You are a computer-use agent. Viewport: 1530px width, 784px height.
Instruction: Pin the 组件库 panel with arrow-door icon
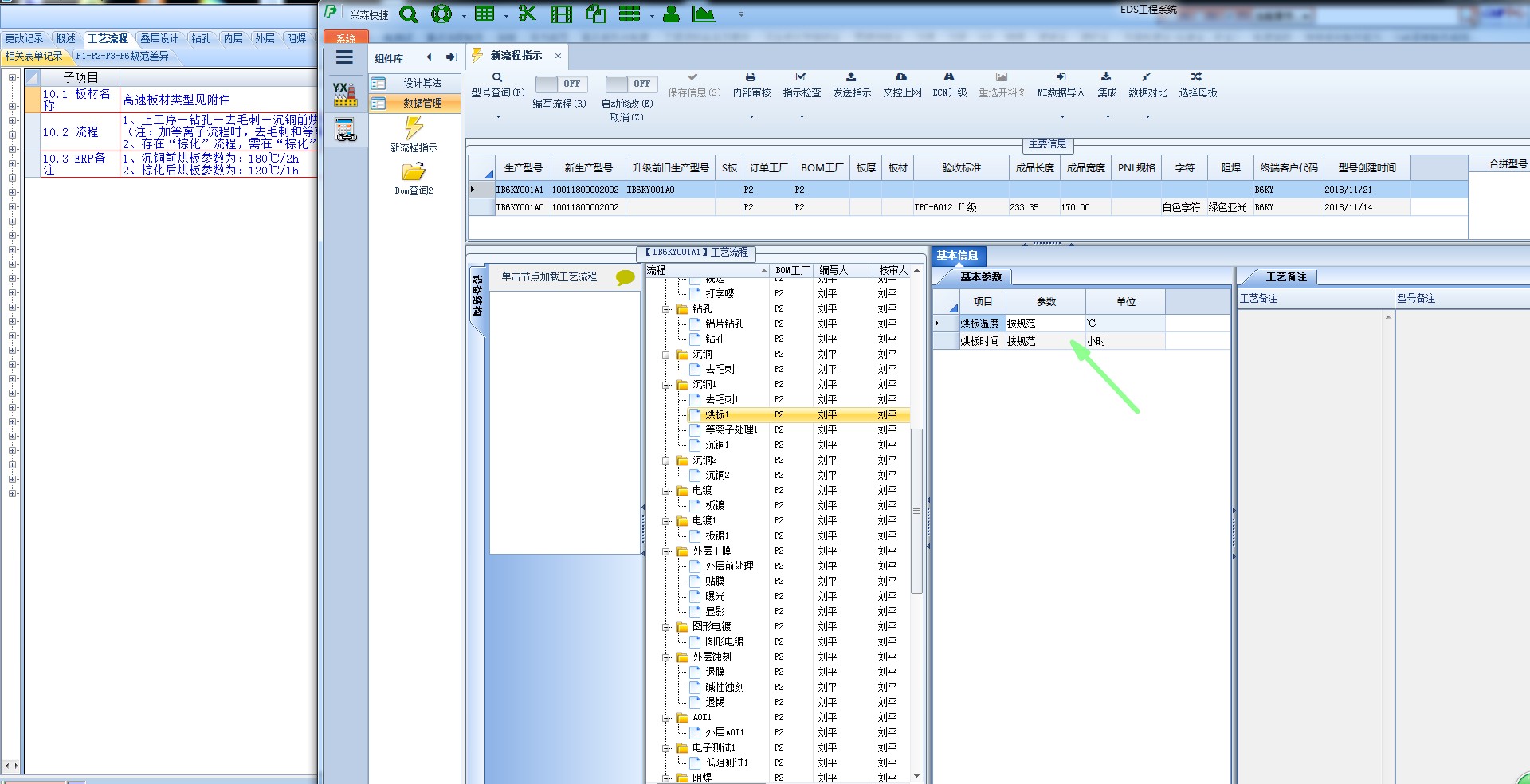[451, 57]
